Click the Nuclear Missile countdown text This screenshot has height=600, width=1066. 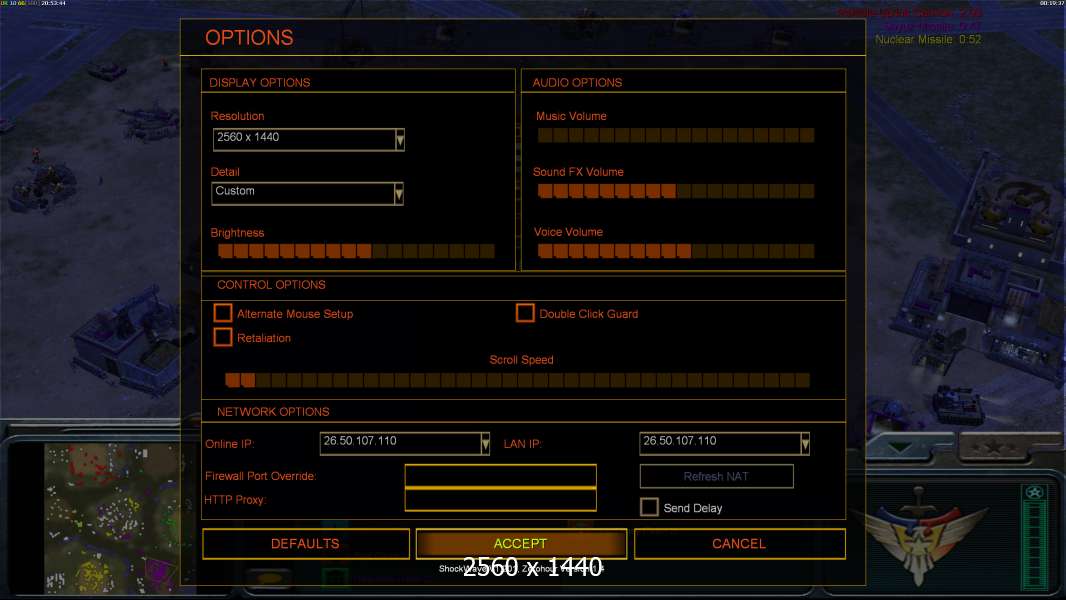point(928,39)
